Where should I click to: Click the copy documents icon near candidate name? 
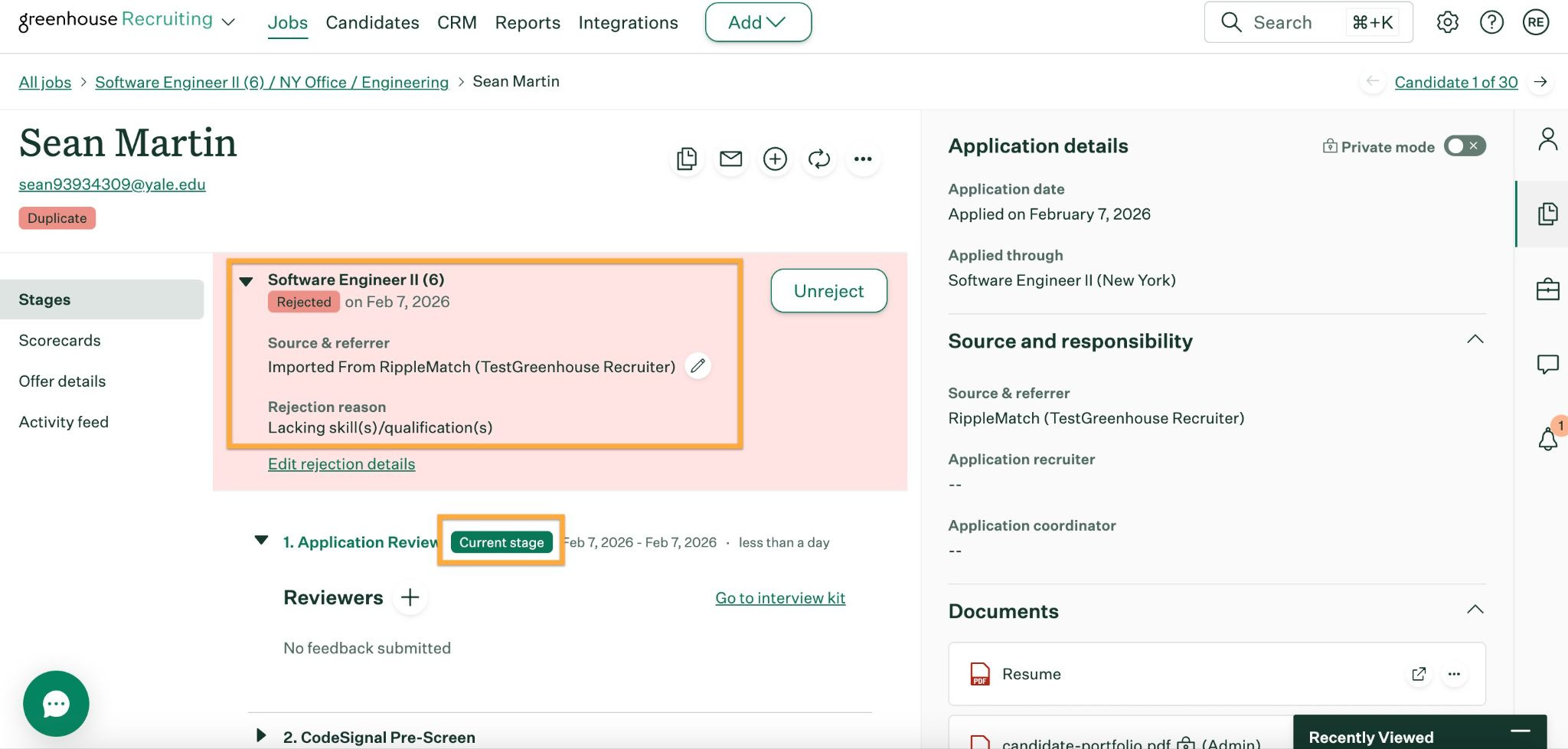click(x=687, y=159)
